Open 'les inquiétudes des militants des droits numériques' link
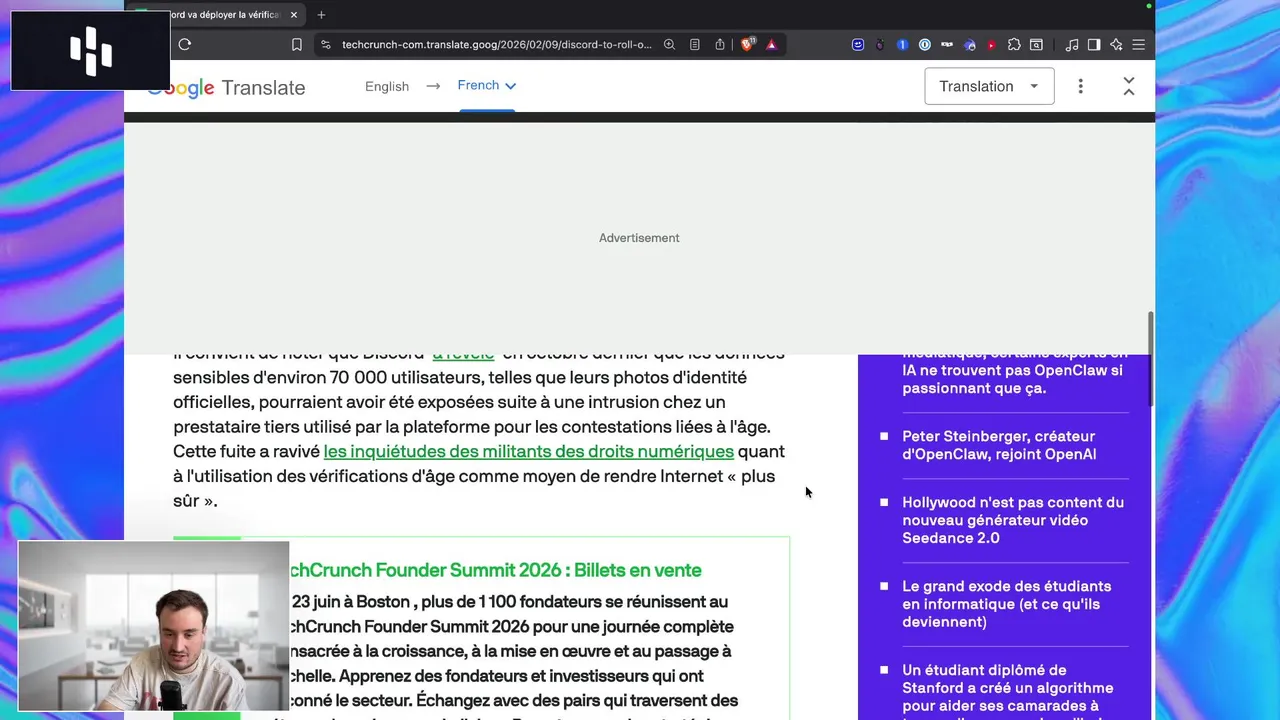Viewport: 1280px width, 720px height. click(x=528, y=451)
